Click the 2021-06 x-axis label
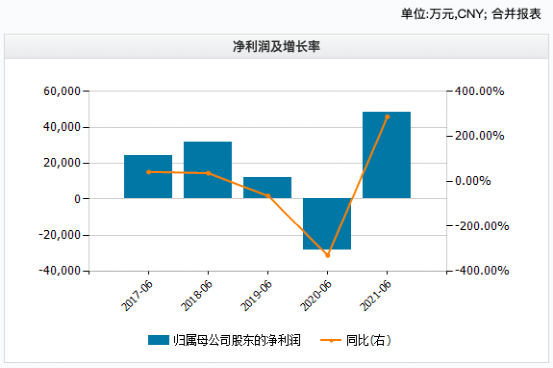 (376, 296)
